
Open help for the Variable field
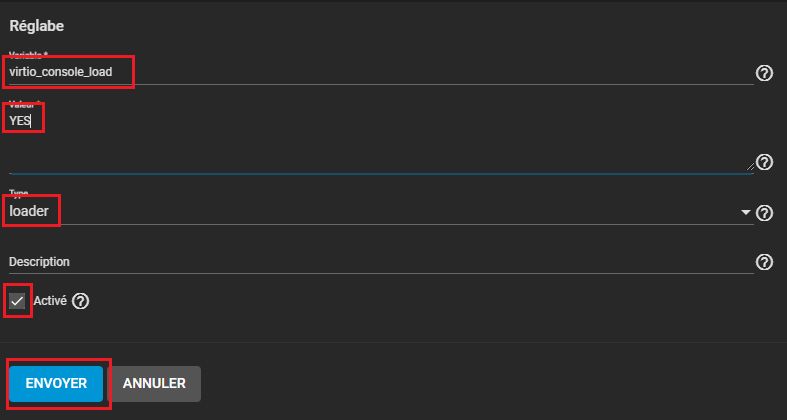point(764,73)
